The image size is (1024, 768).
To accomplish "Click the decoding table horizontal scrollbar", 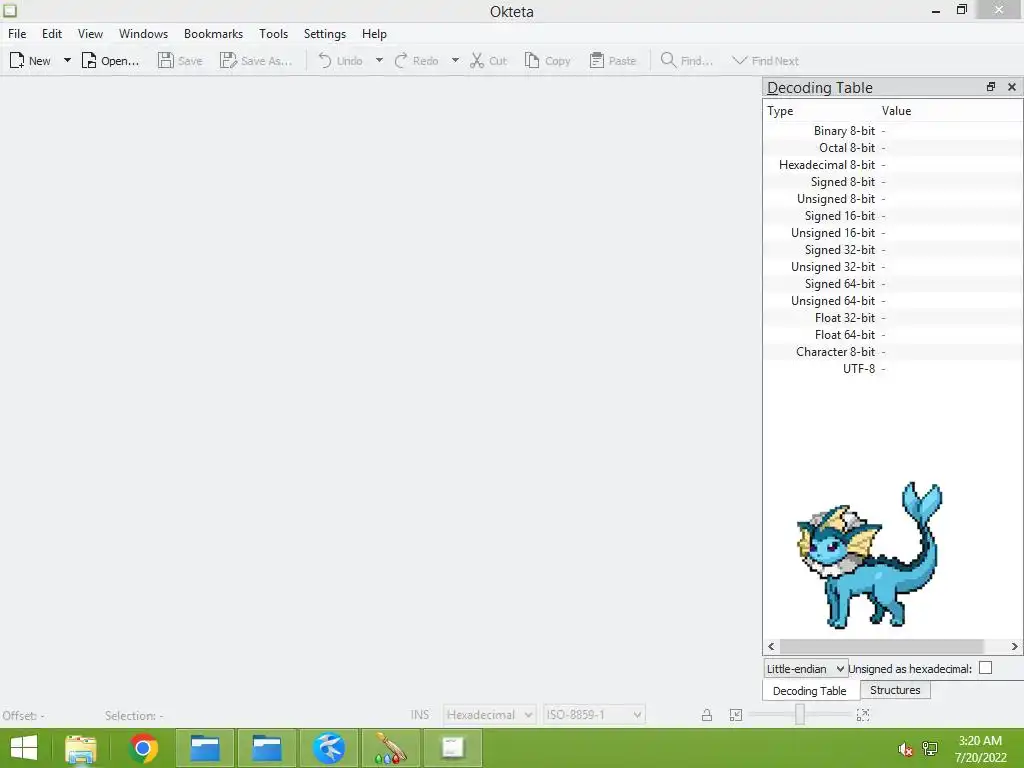I will pos(881,647).
